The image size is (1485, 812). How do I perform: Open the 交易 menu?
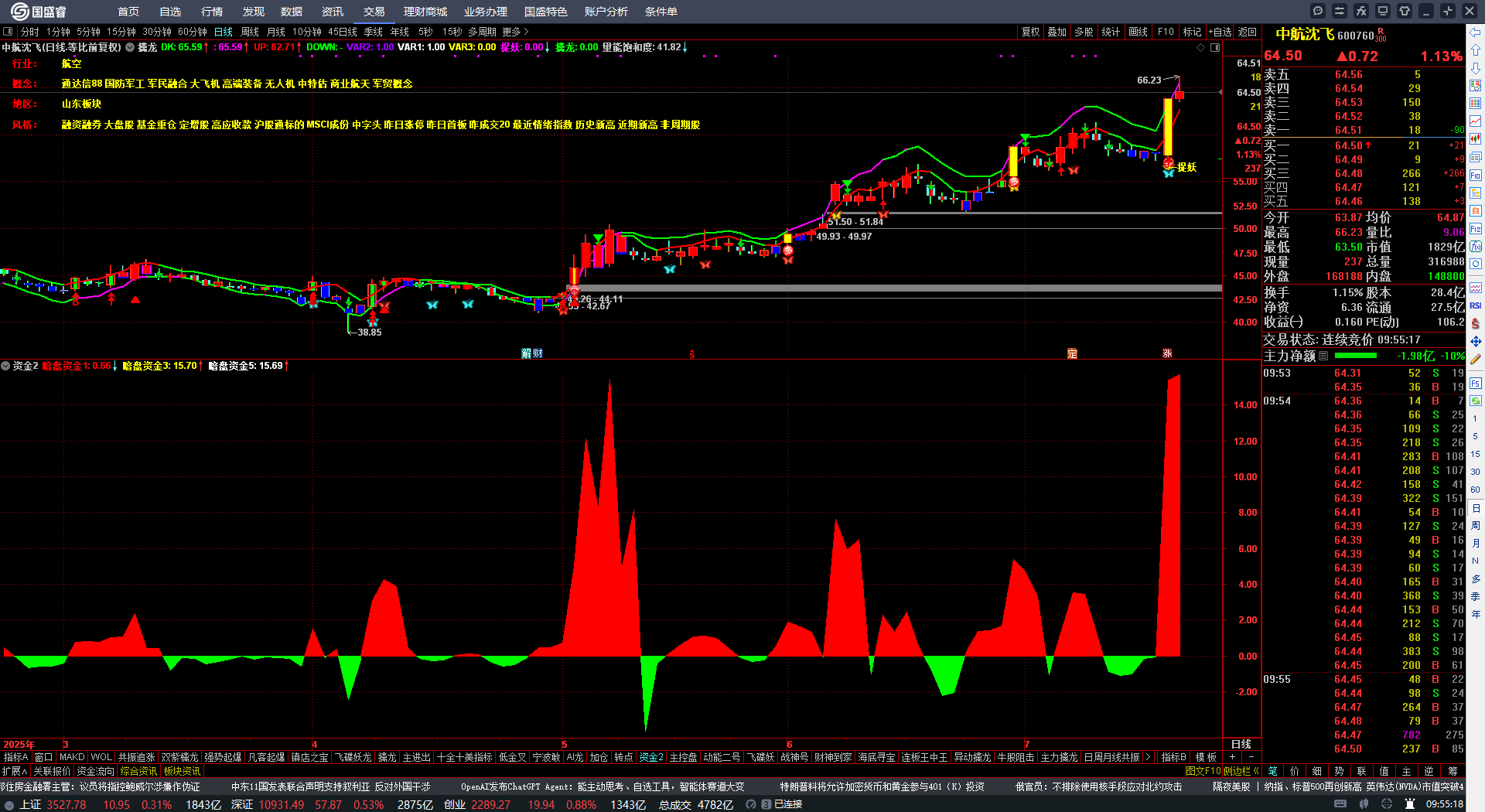pyautogui.click(x=374, y=12)
